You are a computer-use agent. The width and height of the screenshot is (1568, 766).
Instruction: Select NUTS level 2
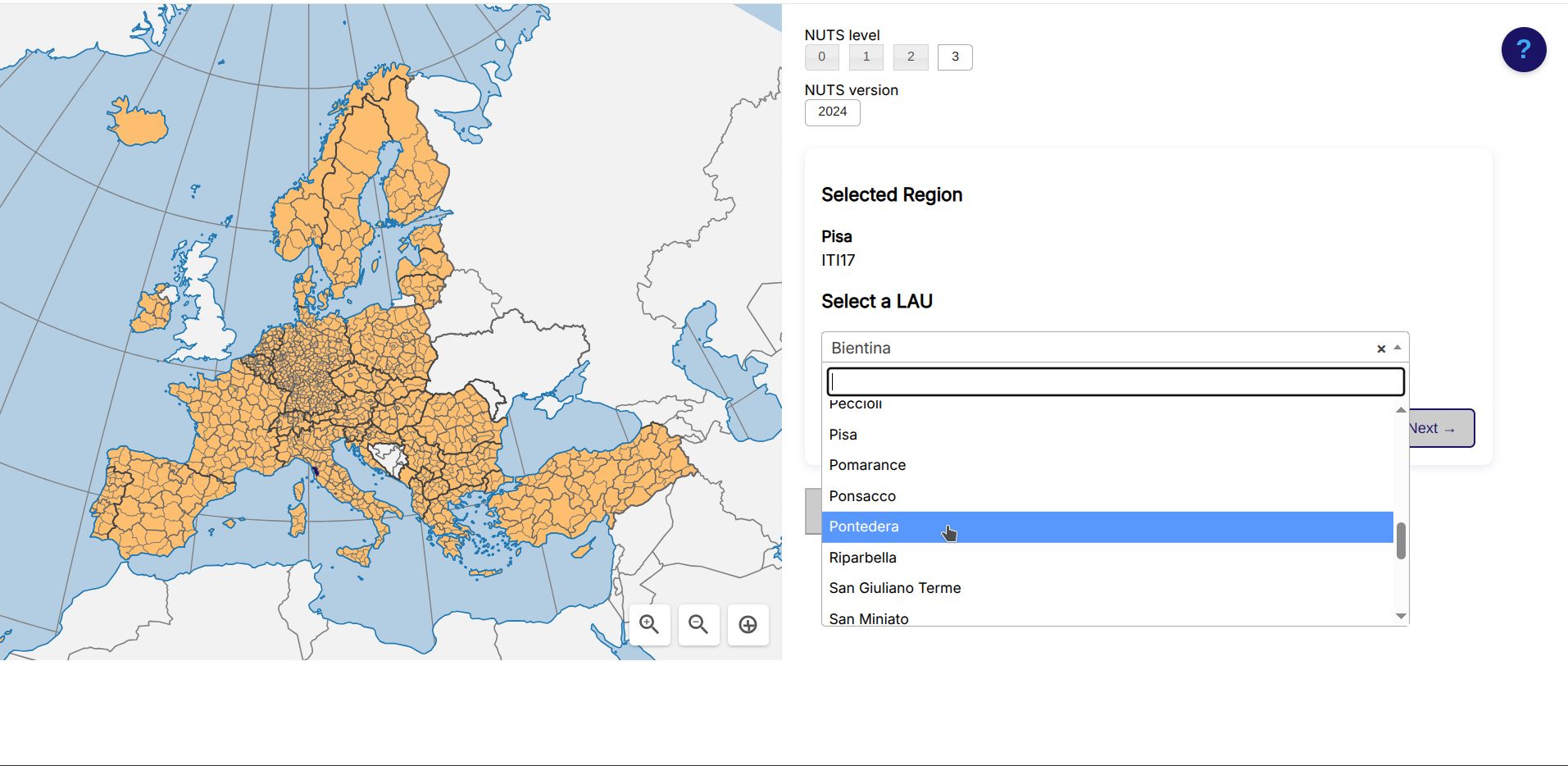point(910,57)
